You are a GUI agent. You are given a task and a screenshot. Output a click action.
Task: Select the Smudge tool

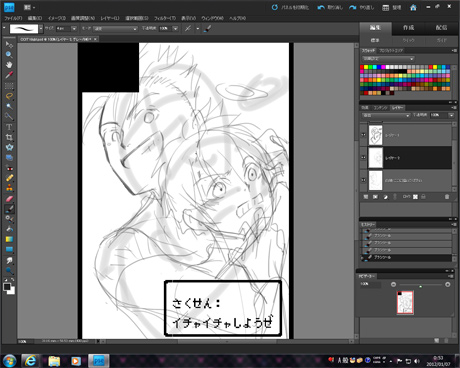(x=9, y=260)
